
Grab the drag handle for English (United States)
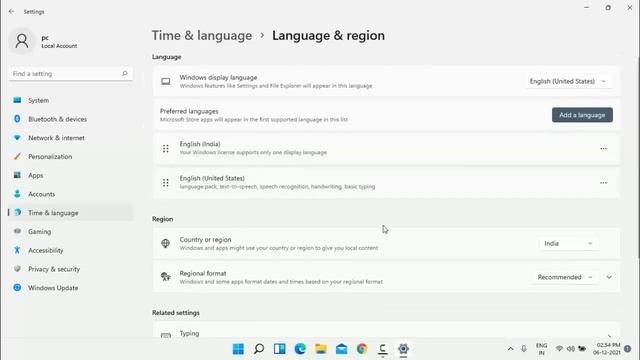tap(166, 182)
